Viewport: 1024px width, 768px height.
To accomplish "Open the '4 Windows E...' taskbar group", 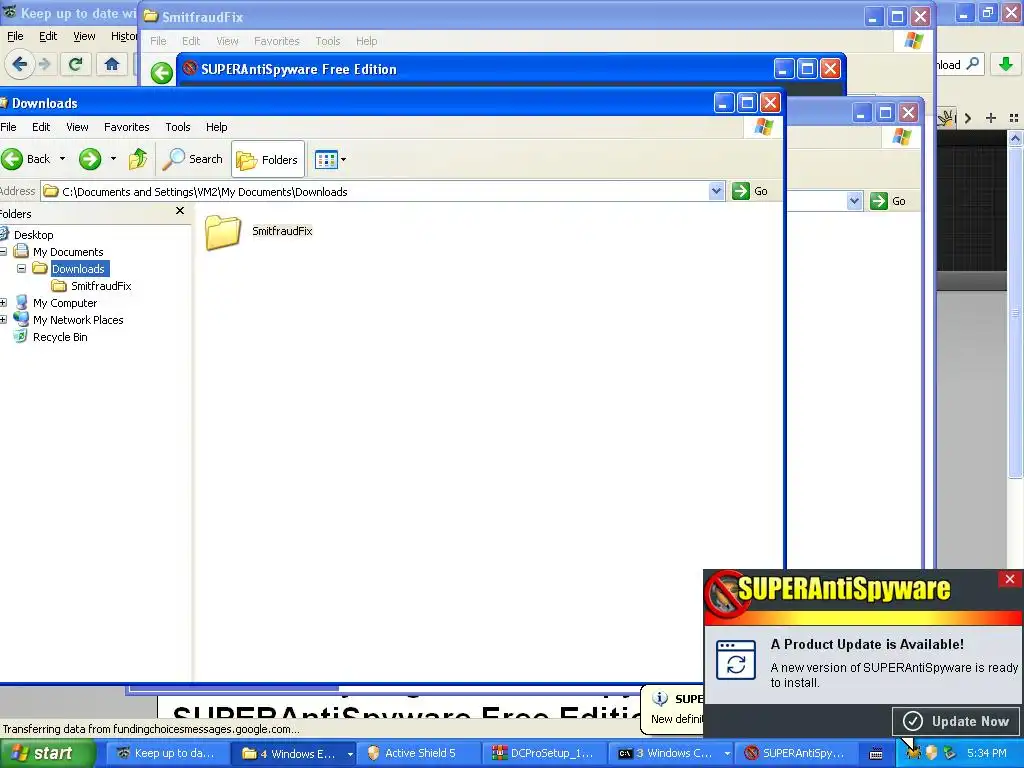I will coord(295,753).
